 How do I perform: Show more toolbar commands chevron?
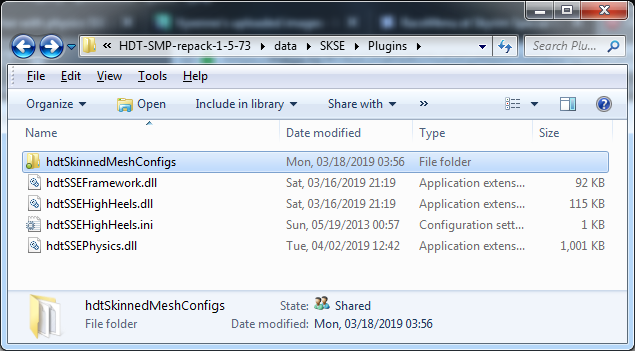coord(424,104)
